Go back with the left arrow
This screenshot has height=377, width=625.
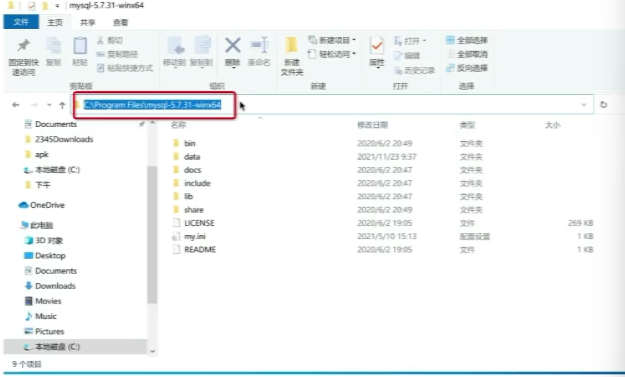pyautogui.click(x=16, y=105)
